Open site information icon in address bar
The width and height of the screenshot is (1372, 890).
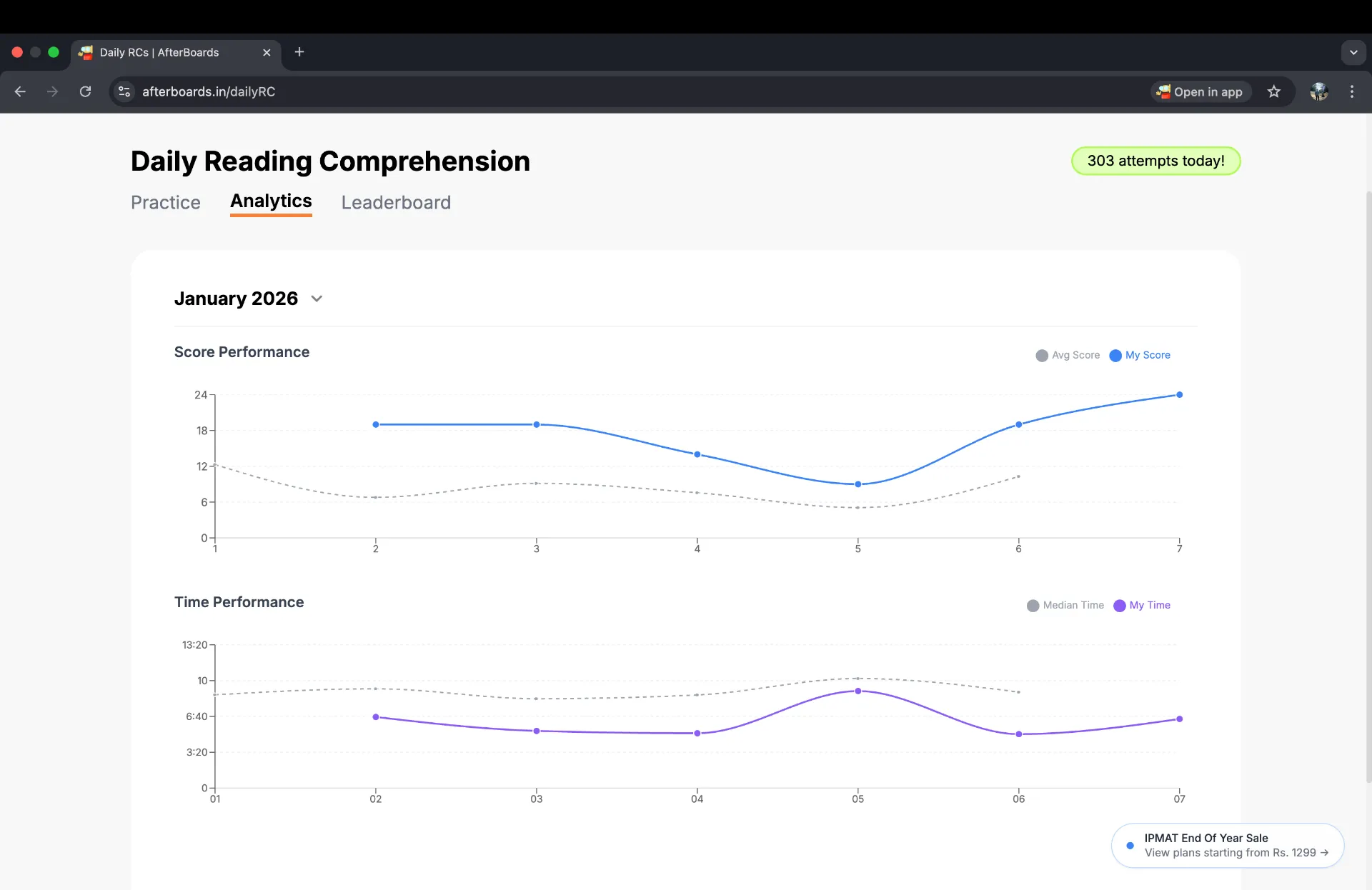coord(124,91)
